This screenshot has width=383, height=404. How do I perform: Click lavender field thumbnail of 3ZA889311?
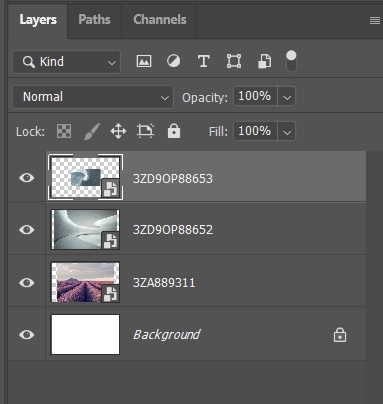(x=85, y=282)
